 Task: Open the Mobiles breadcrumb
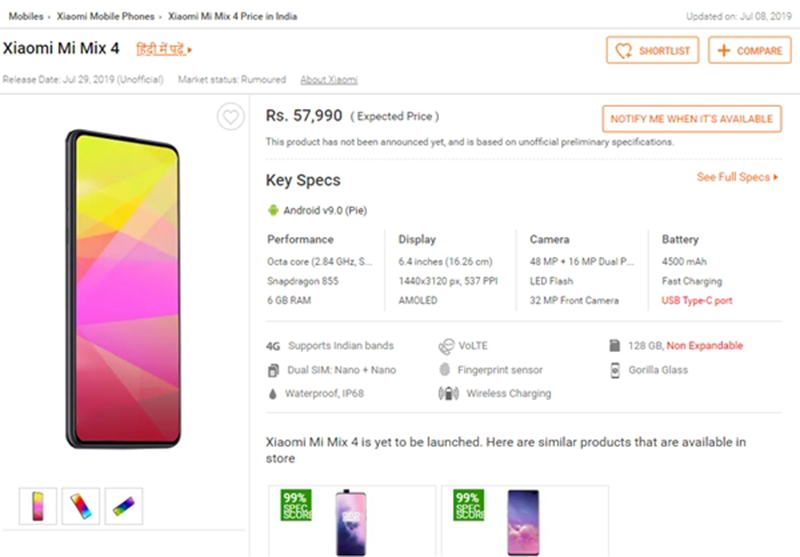(25, 17)
